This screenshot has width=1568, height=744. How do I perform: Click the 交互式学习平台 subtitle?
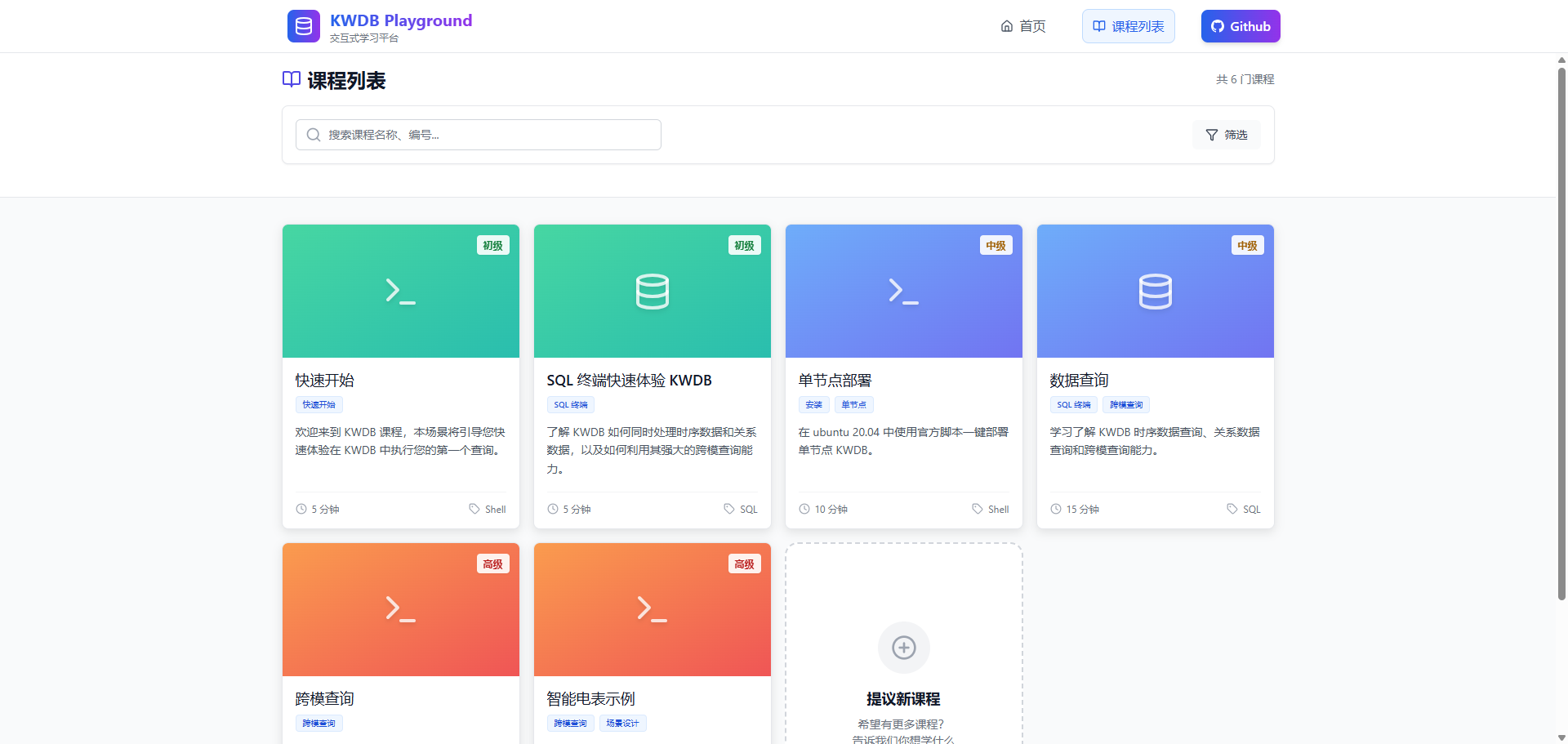point(364,38)
